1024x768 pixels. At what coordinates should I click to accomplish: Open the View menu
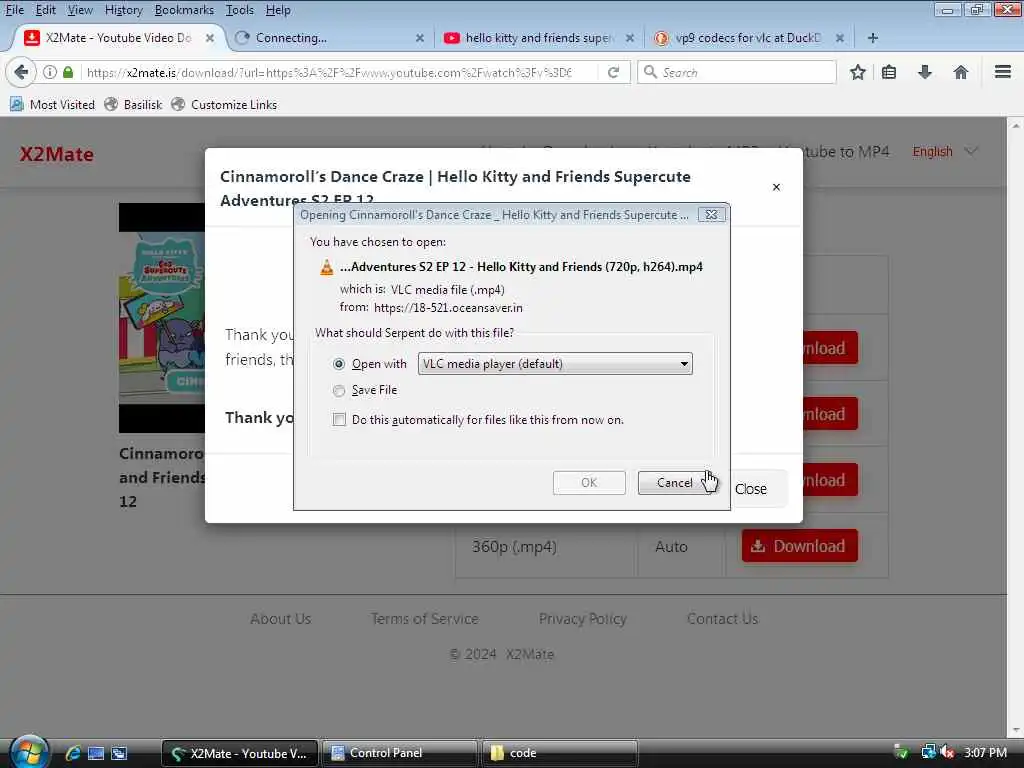click(x=80, y=10)
